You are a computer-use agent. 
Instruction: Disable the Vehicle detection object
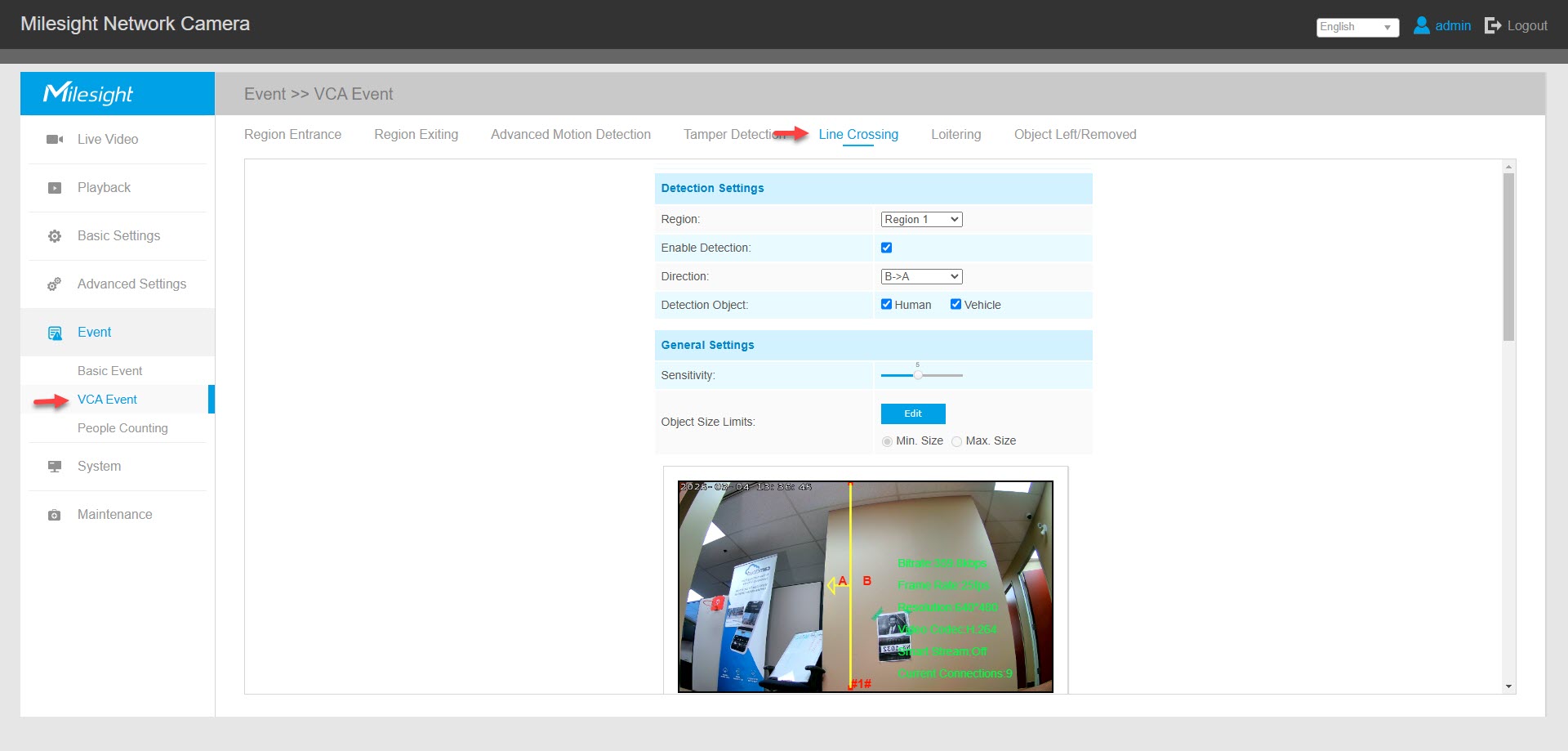955,303
